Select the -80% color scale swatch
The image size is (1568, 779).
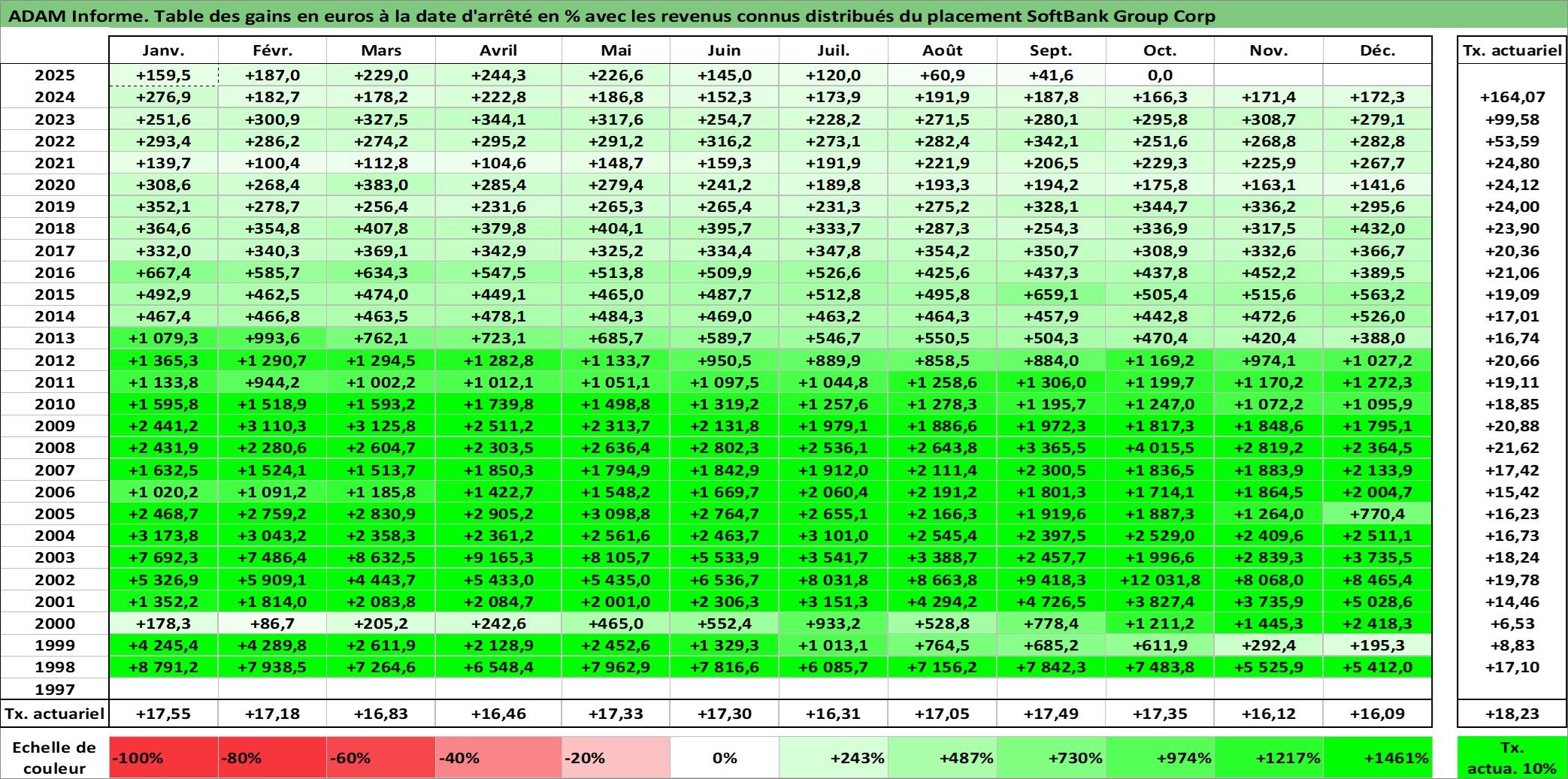(x=272, y=757)
